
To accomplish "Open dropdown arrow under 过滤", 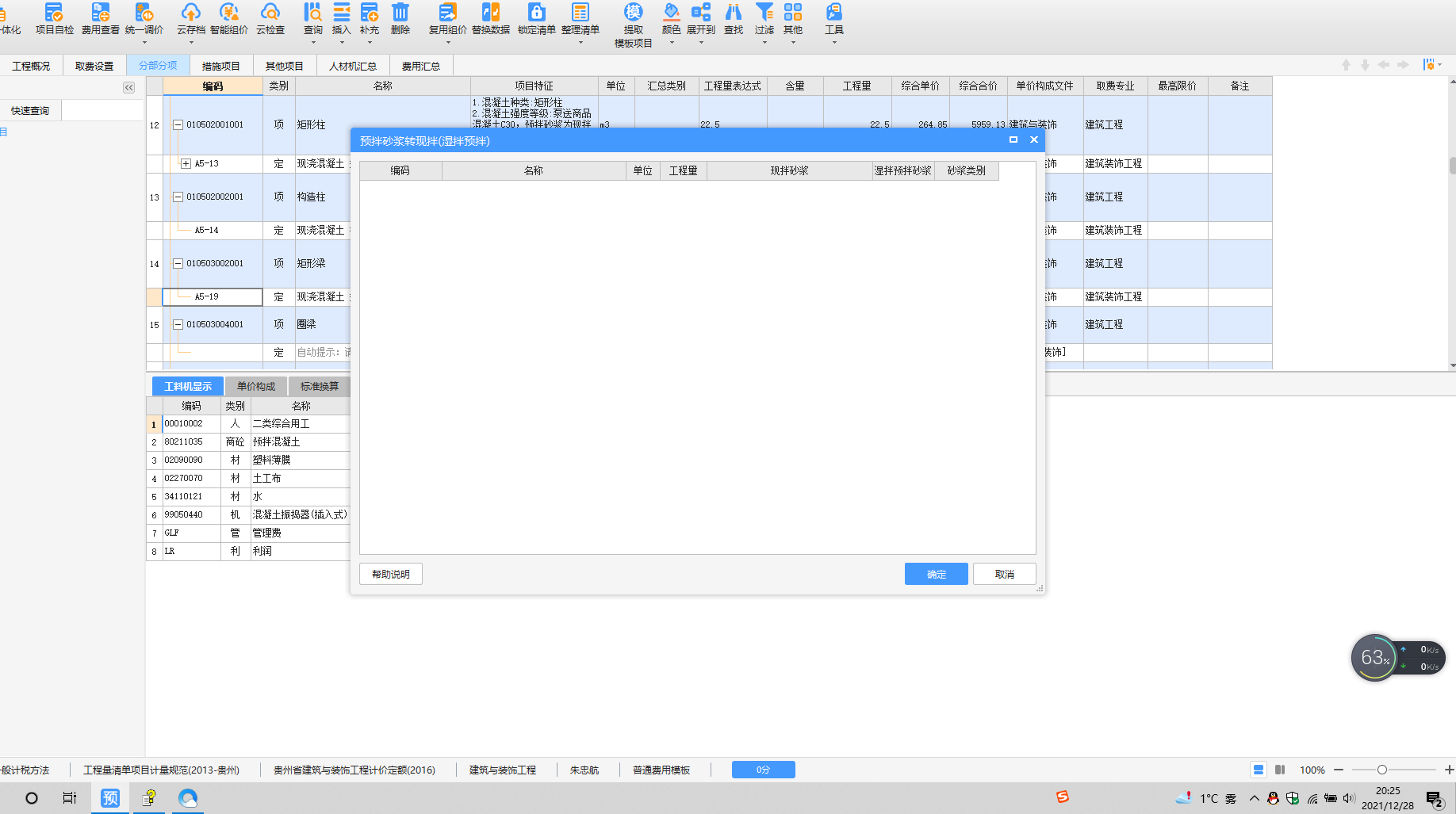I will pyautogui.click(x=764, y=43).
